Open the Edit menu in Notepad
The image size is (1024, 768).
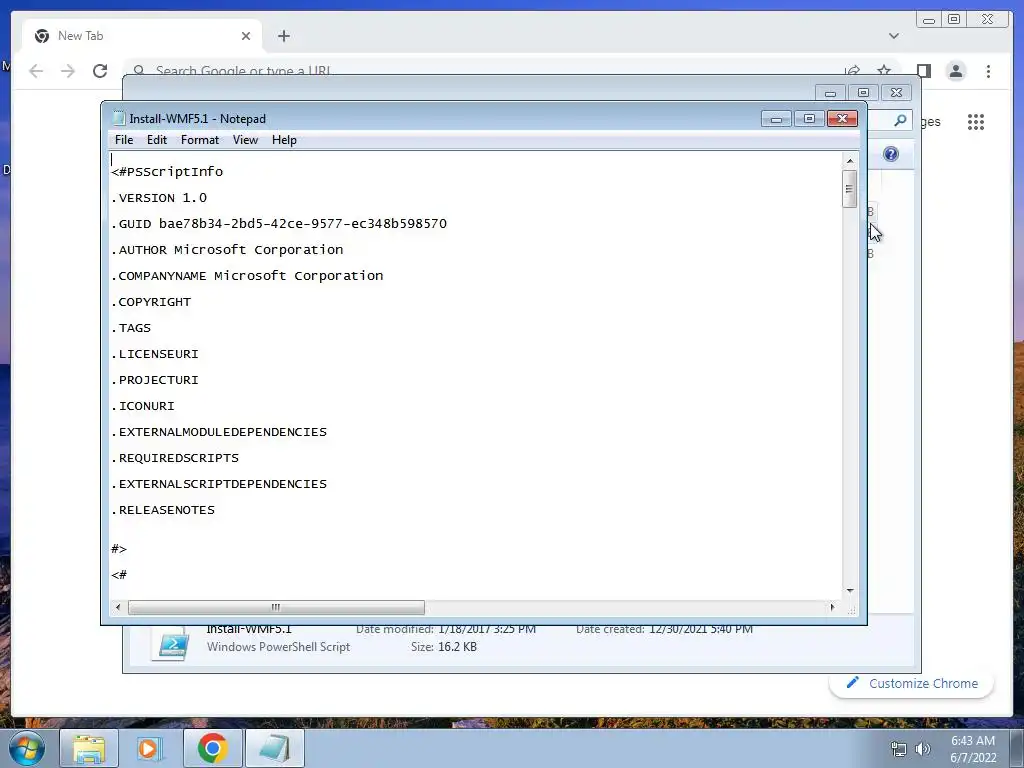coord(157,140)
